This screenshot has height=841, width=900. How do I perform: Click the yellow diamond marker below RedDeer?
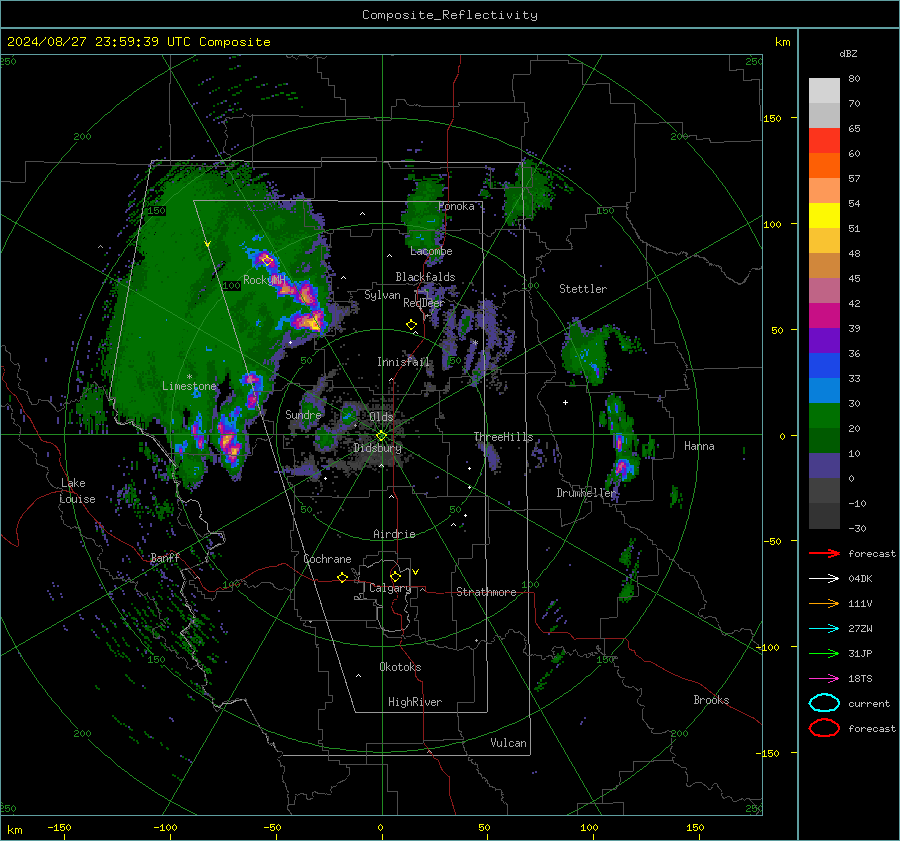tap(411, 325)
